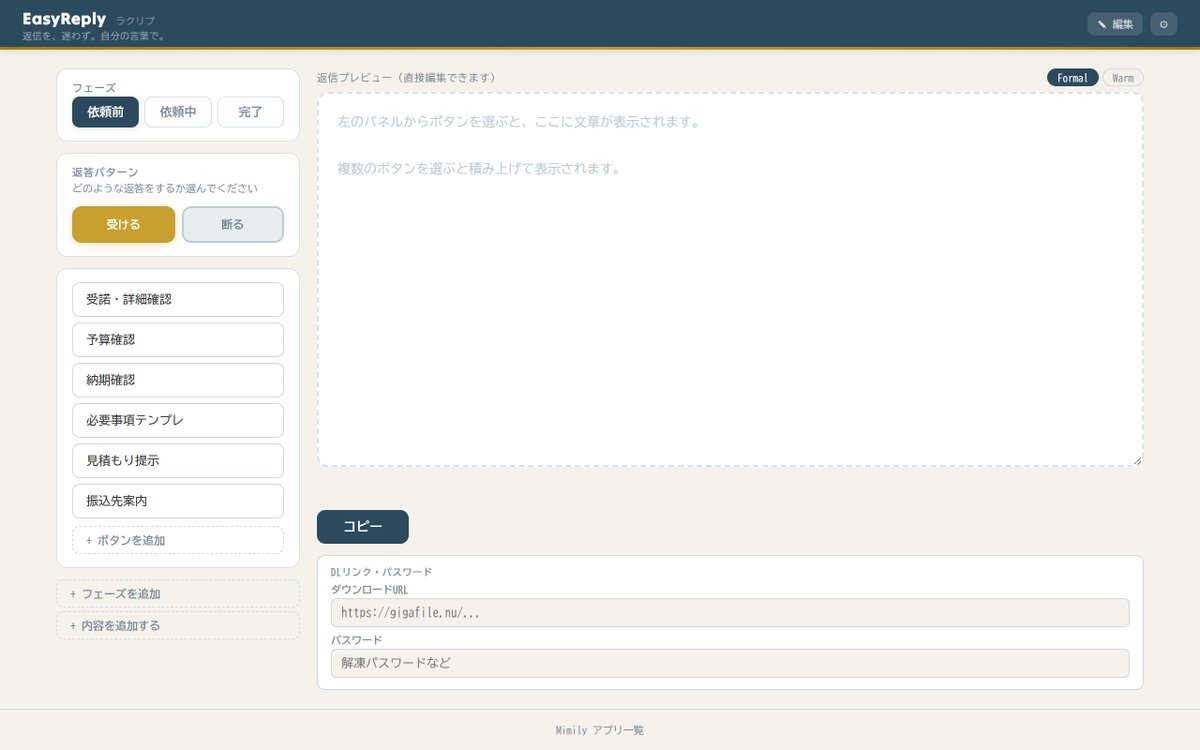Switch to the 完了 phase tab
1200x750 pixels.
pyautogui.click(x=251, y=112)
